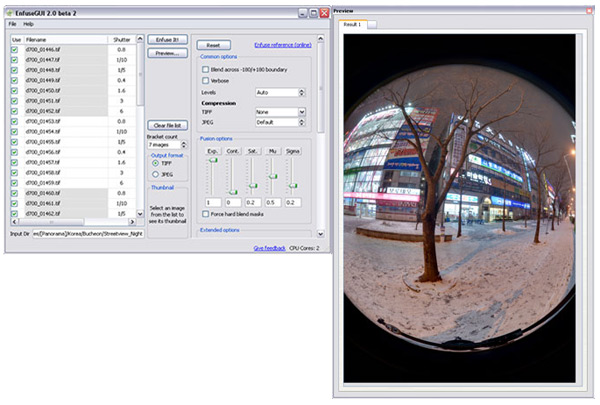Click the Mu slider handle
Image resolution: width=600 pixels, height=405 pixels.
273,176
